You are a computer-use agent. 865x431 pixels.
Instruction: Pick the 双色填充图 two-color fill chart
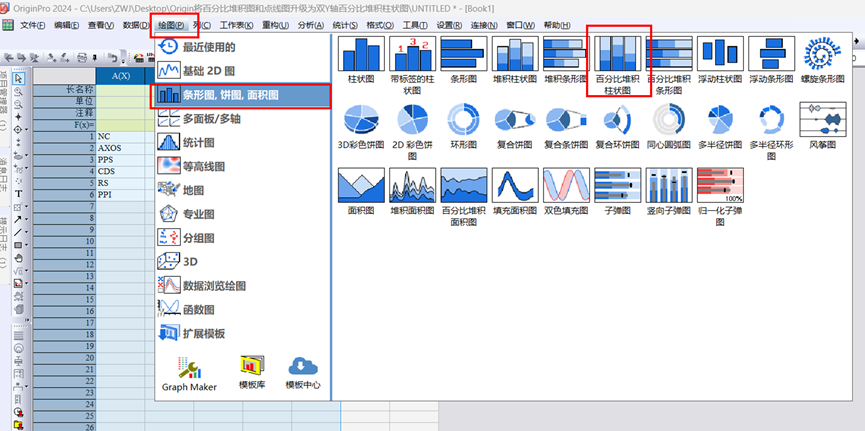[566, 192]
